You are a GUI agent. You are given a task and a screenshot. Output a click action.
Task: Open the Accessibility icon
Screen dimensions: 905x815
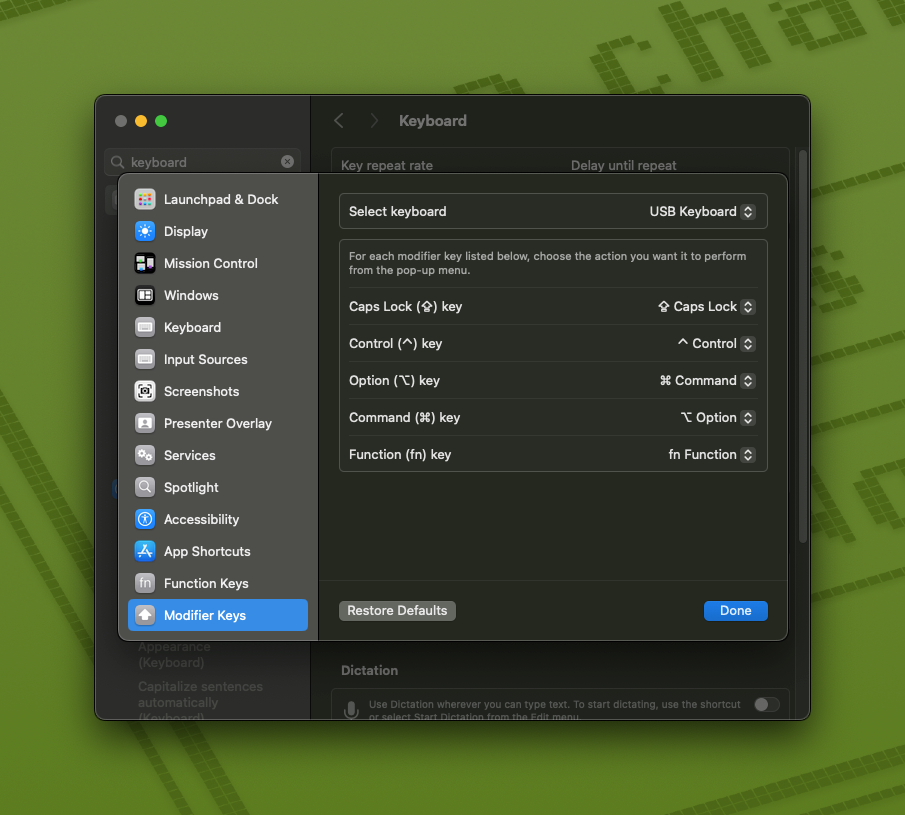[x=145, y=520]
